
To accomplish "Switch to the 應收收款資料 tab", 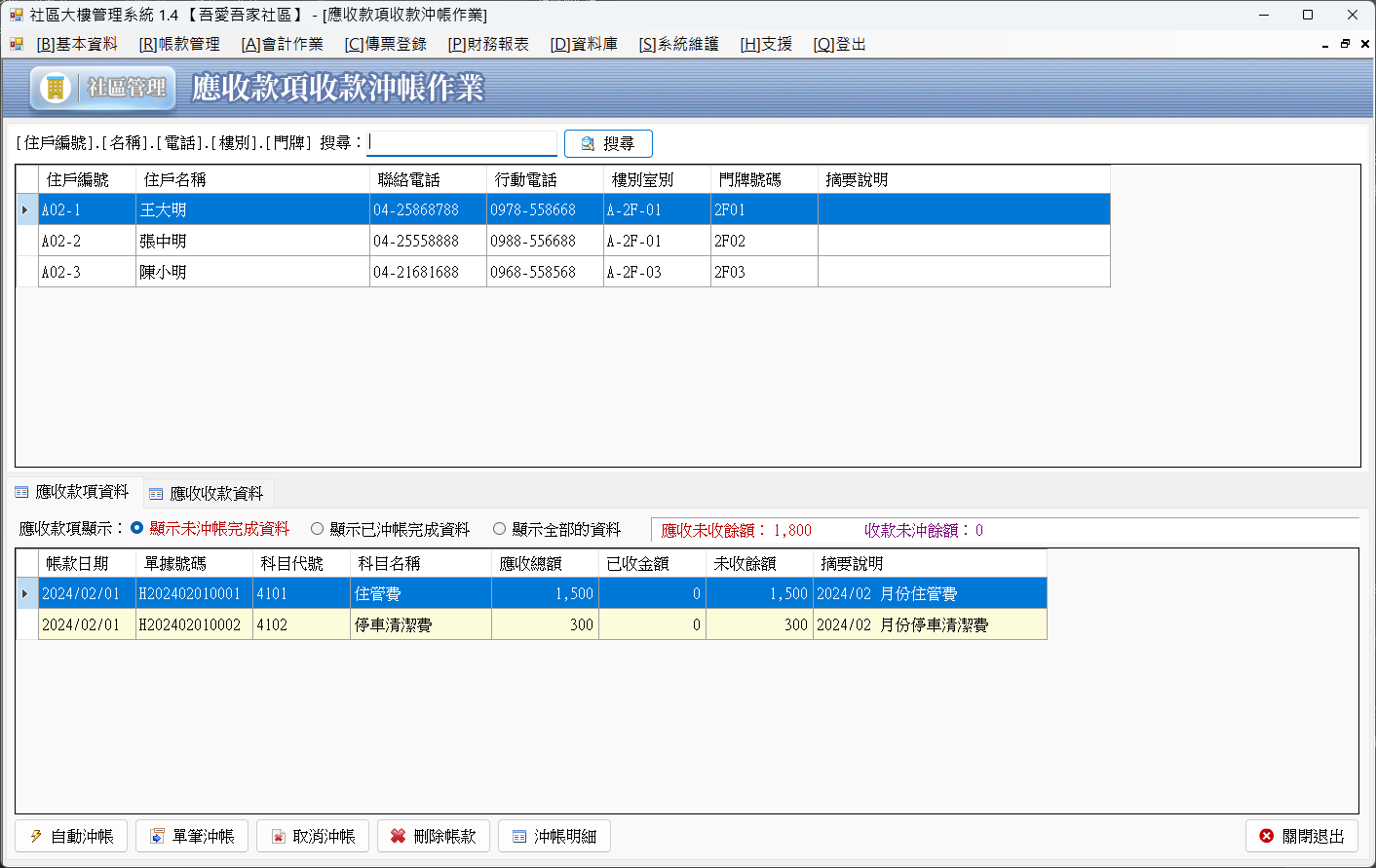I will coord(207,494).
